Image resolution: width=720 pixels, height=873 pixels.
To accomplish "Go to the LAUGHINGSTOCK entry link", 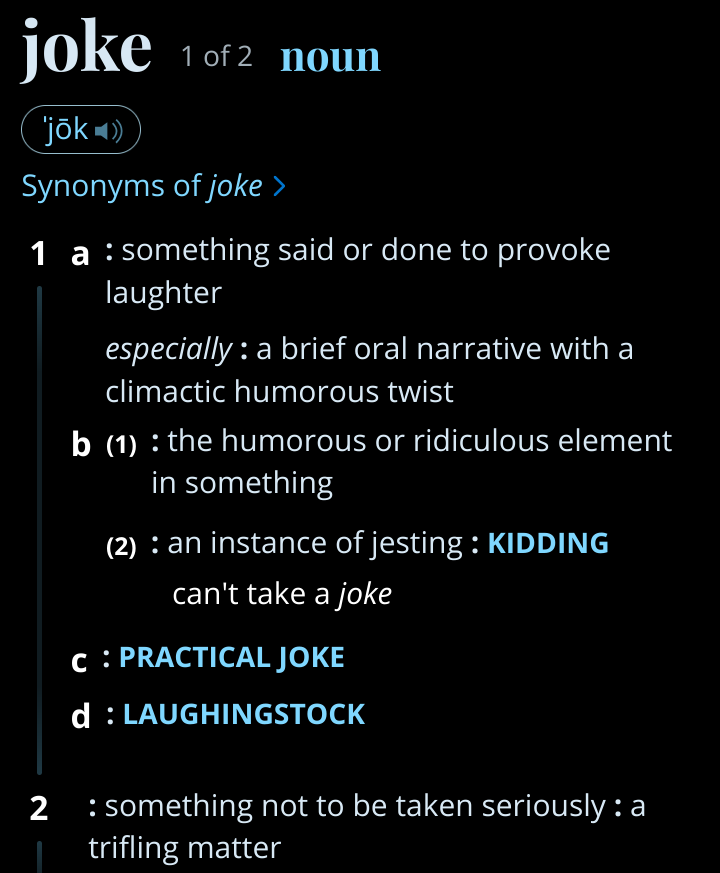I will tap(244, 714).
